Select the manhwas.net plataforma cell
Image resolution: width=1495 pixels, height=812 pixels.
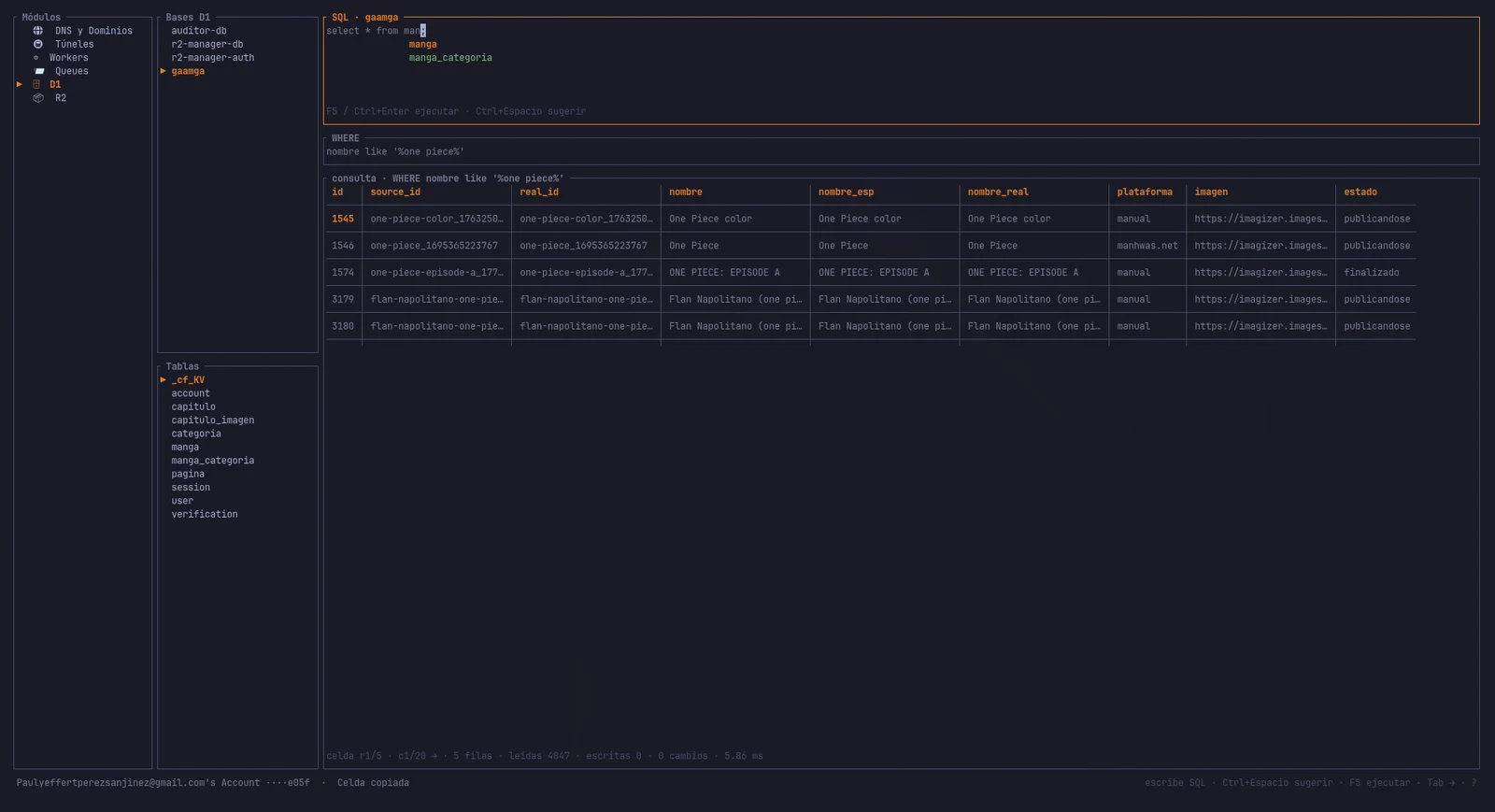point(1146,246)
